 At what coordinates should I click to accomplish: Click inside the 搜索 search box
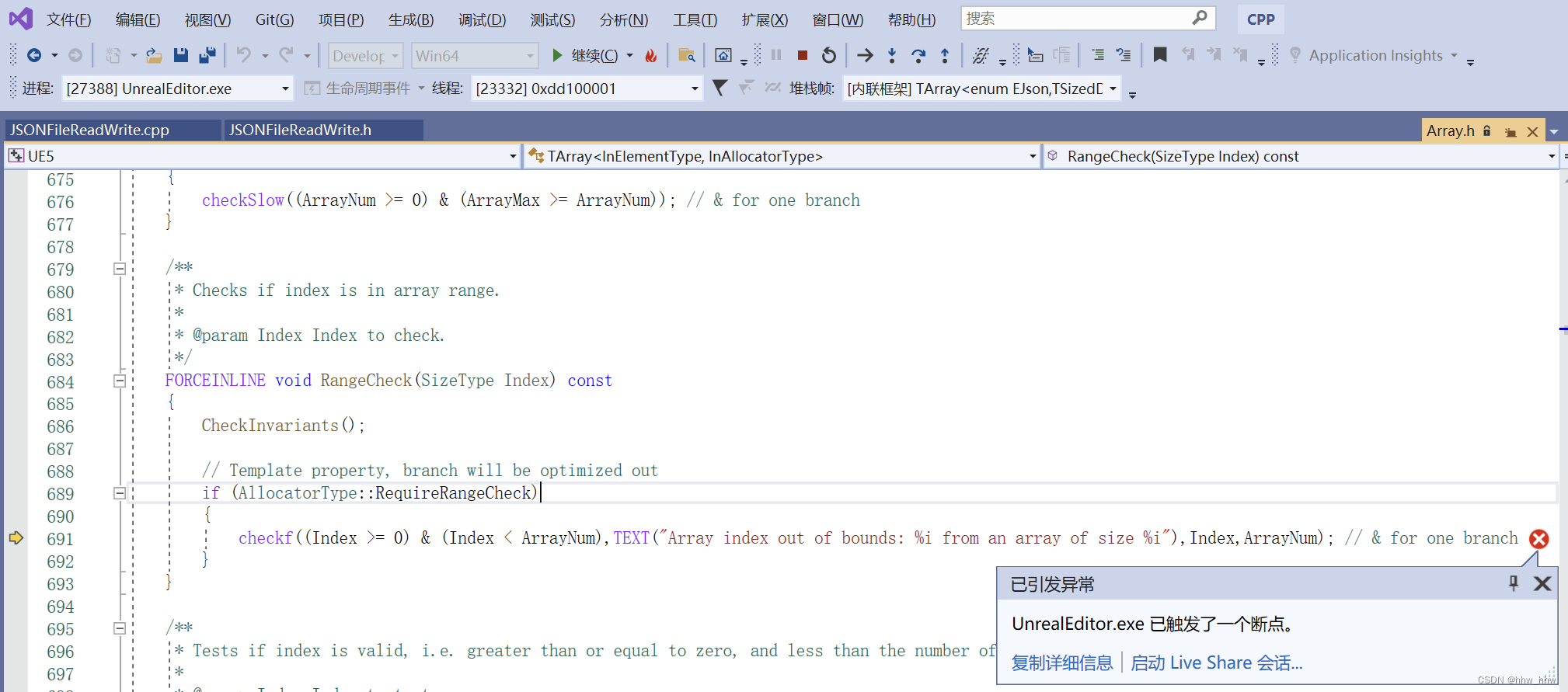click(x=1088, y=18)
